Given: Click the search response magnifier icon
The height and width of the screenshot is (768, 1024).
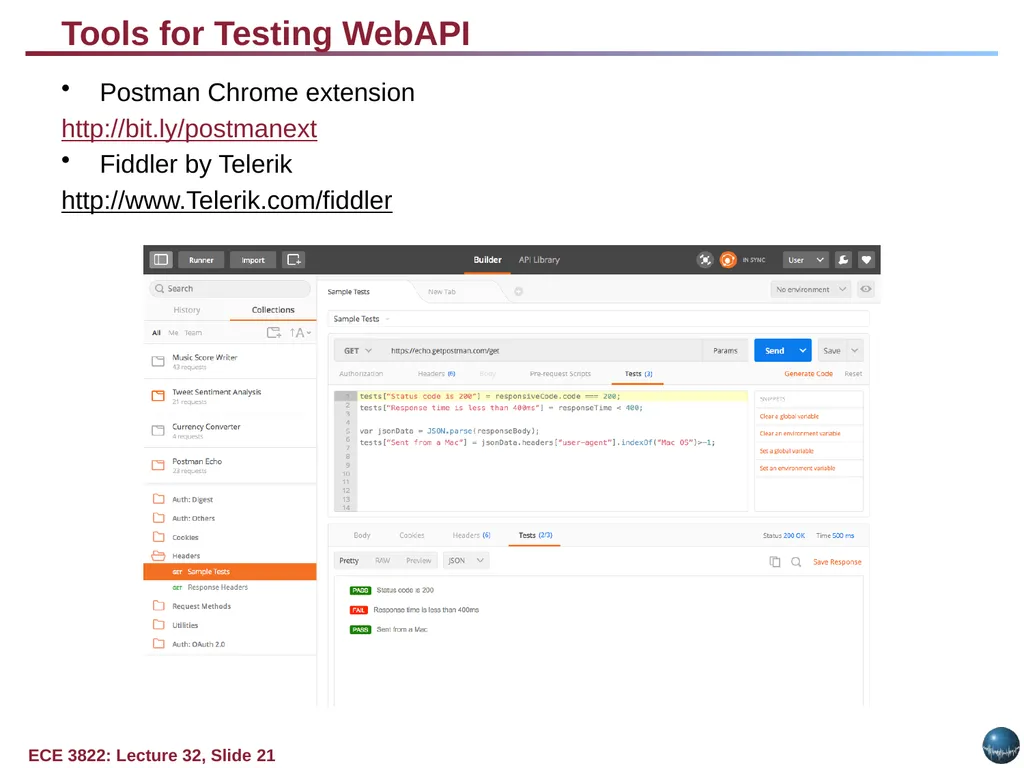Looking at the screenshot, I should point(796,562).
